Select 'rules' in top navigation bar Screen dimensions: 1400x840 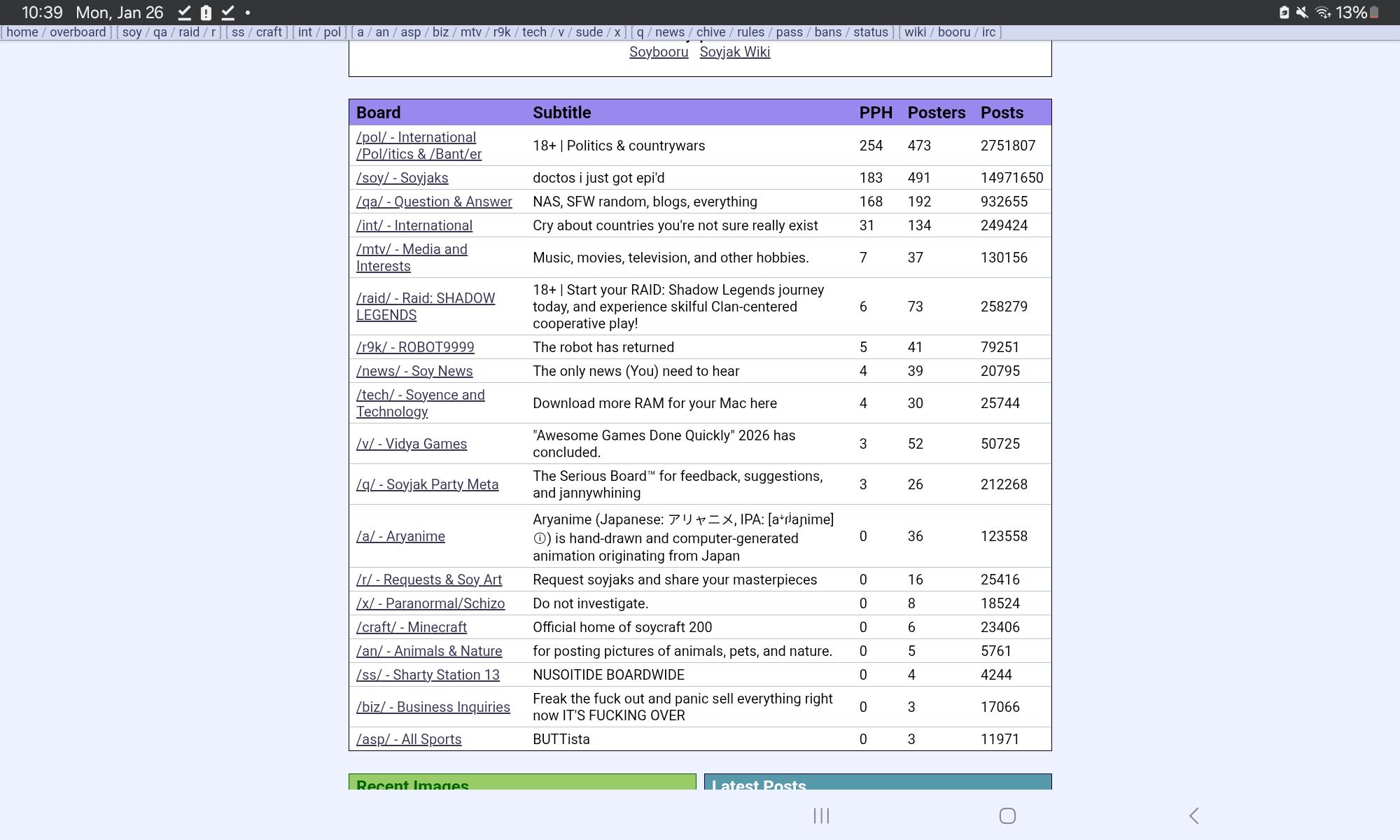click(x=750, y=32)
